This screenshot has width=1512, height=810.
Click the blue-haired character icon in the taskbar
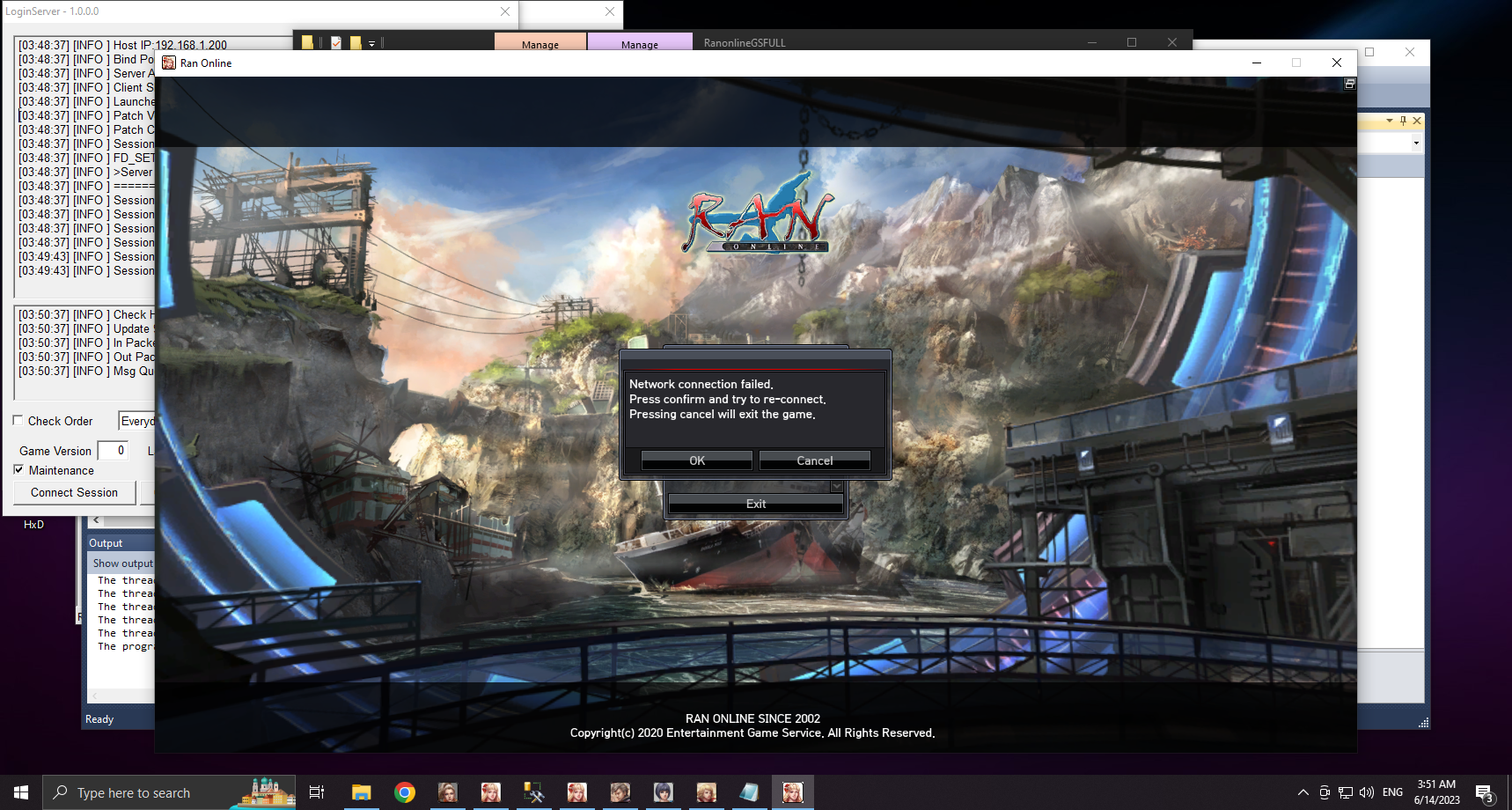[663, 792]
